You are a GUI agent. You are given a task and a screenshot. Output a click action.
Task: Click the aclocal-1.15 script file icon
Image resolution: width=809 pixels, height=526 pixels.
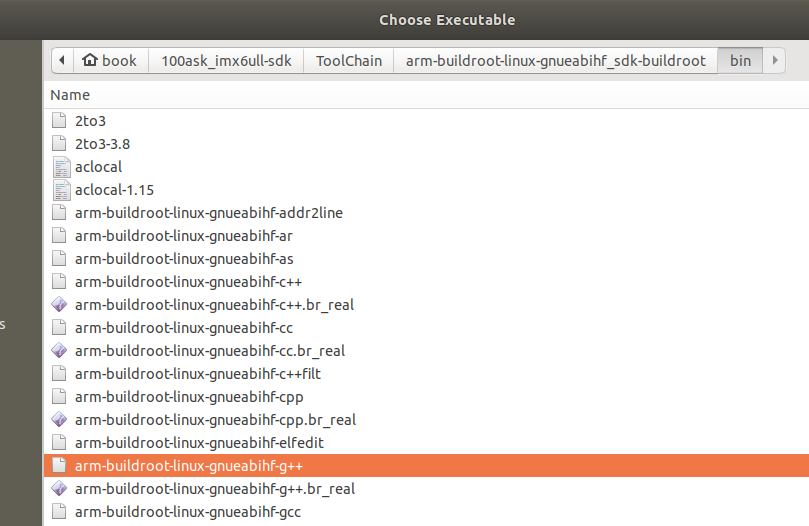click(x=61, y=190)
